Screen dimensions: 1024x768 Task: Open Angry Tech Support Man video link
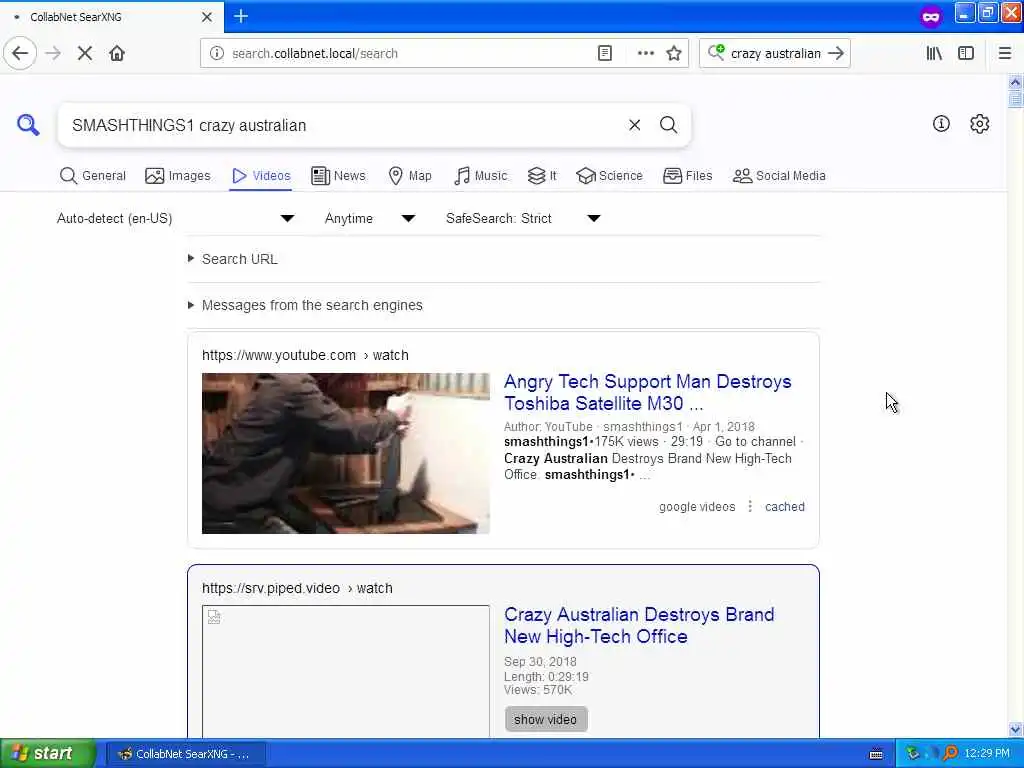coord(647,392)
